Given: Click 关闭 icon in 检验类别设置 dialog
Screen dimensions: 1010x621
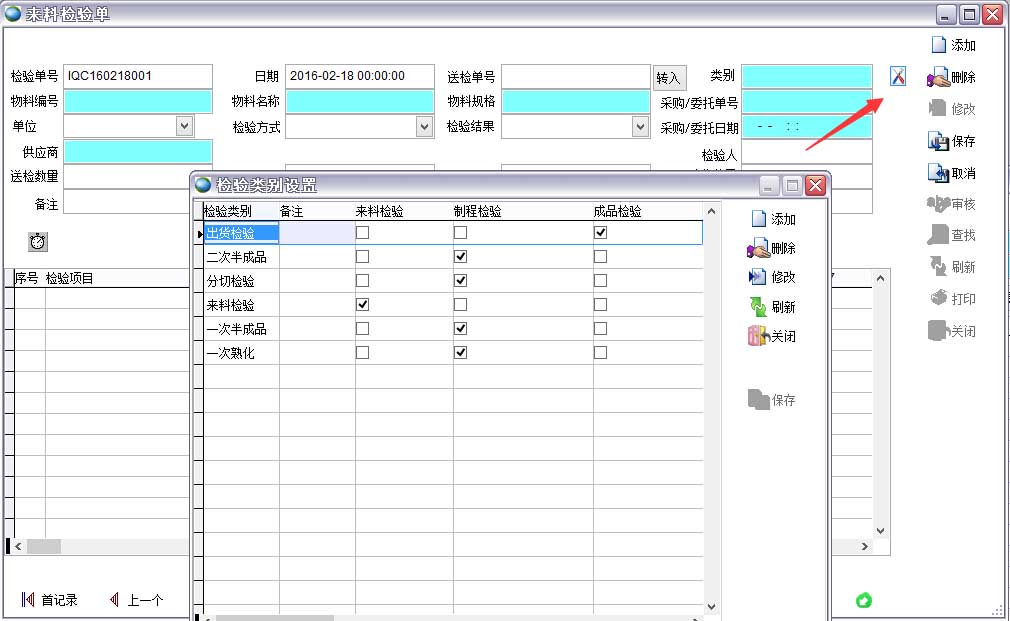Looking at the screenshot, I should tap(758, 337).
